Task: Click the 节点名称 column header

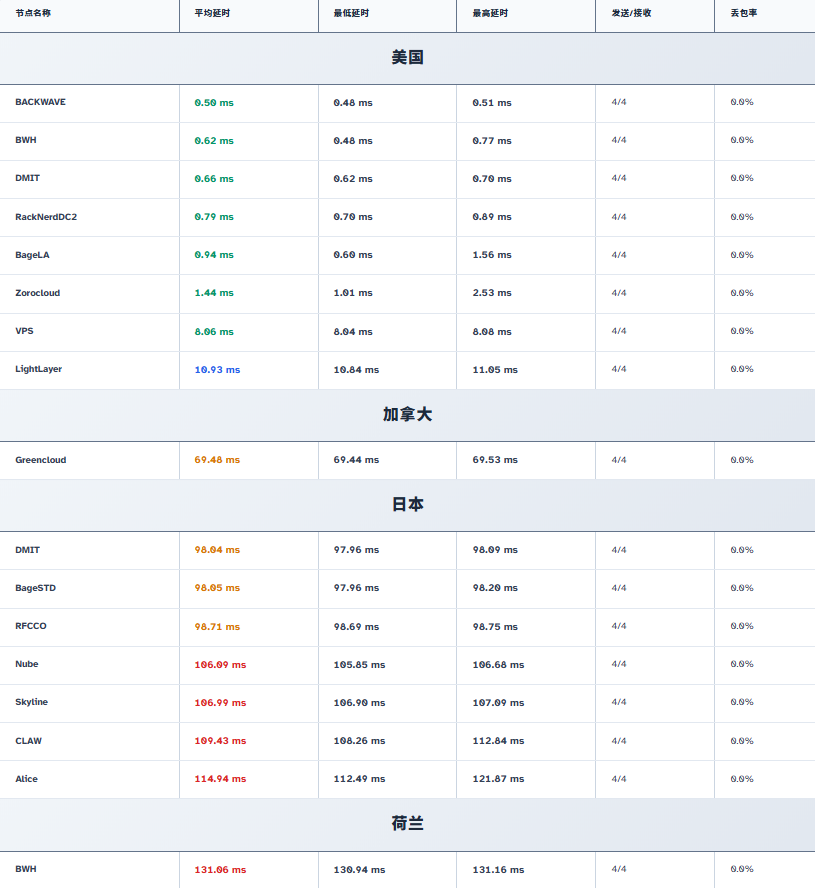Action: (33, 13)
